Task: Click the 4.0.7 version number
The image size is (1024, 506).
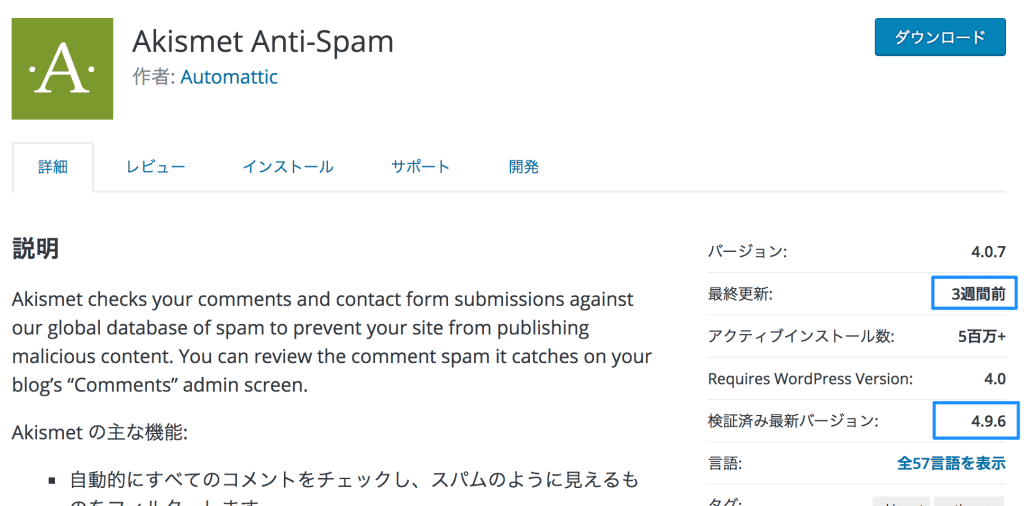Action: (x=987, y=251)
